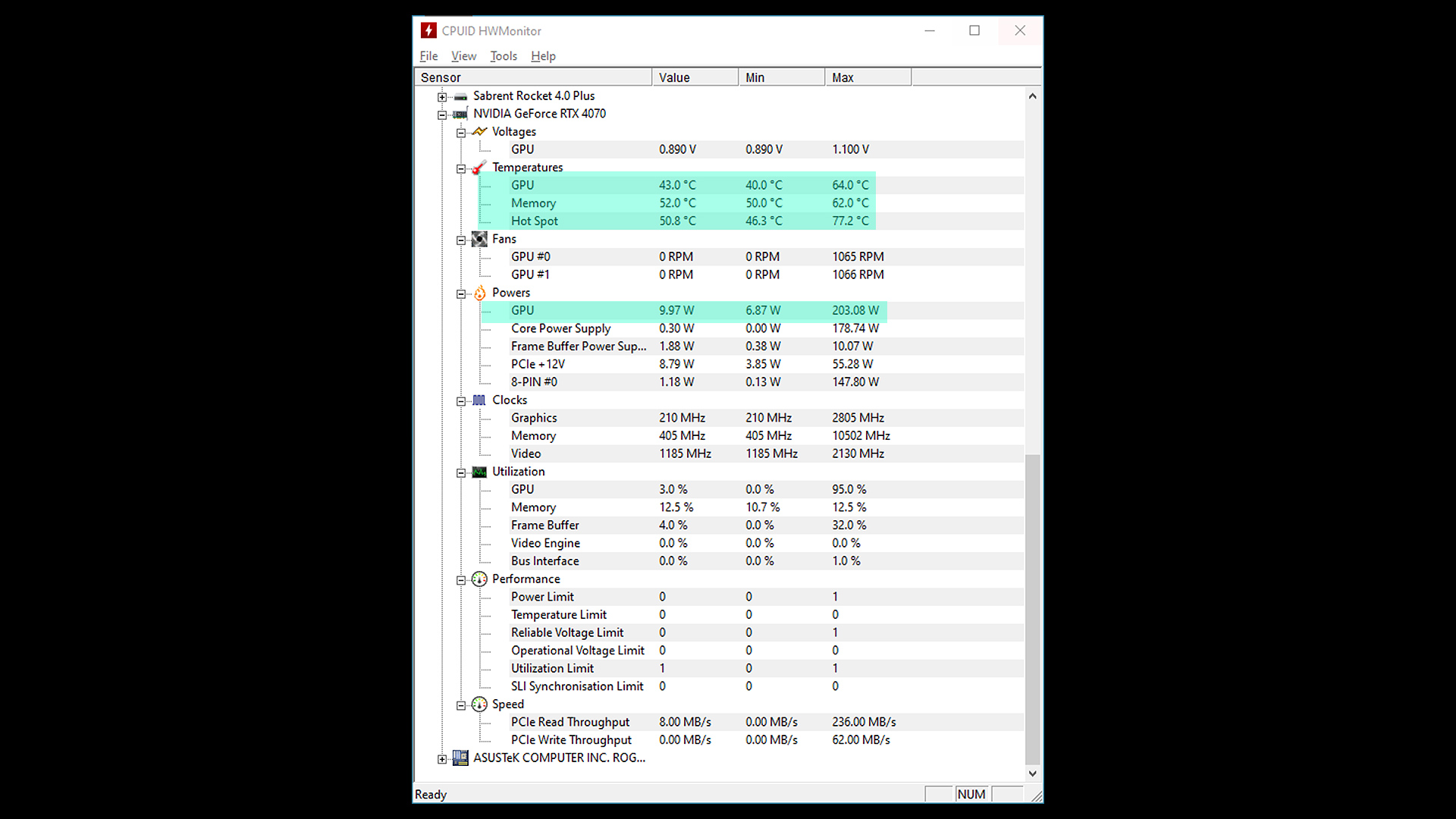Click the Voltages lightning icon
The height and width of the screenshot is (819, 1456).
(479, 132)
